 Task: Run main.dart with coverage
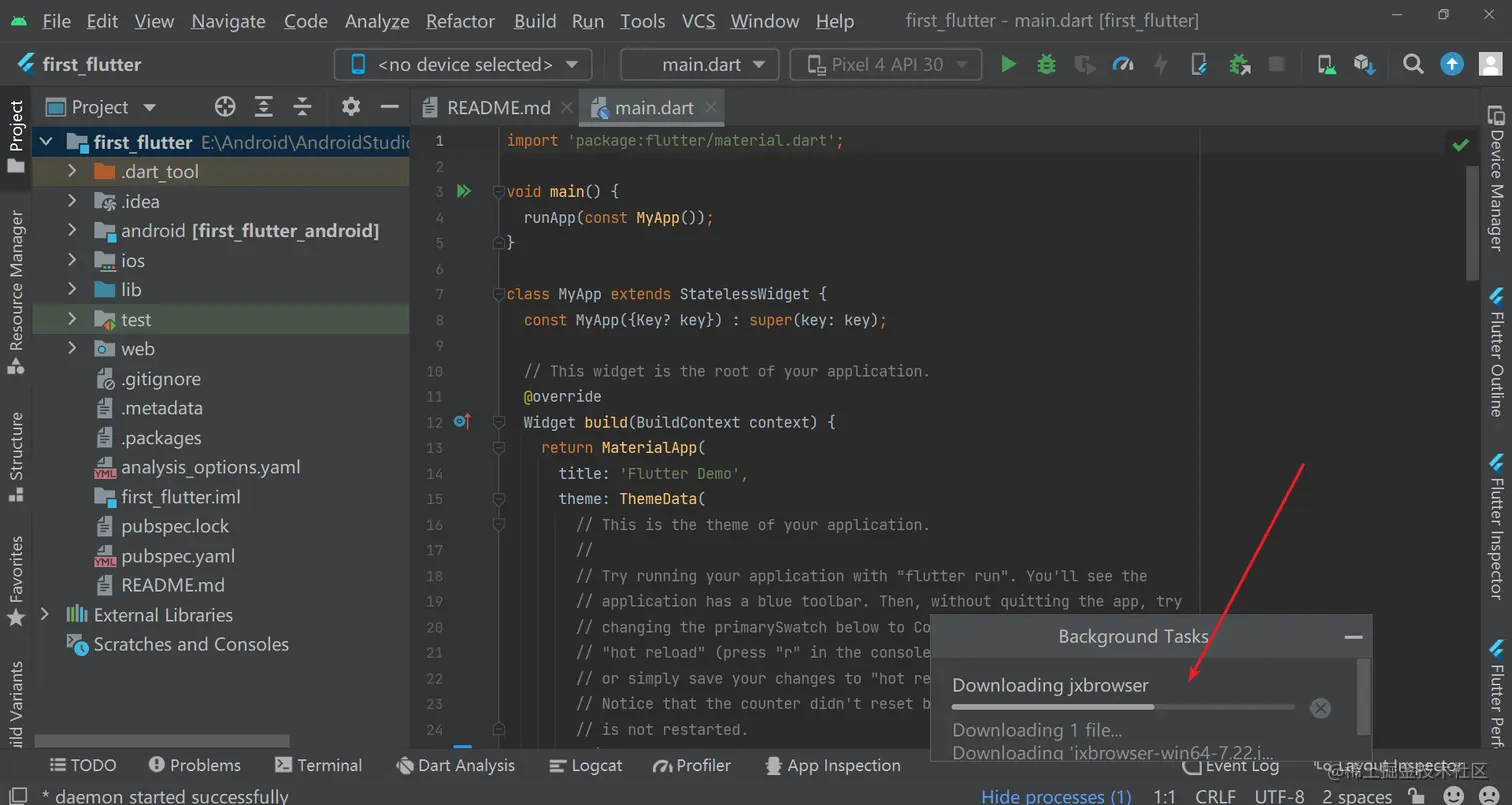pos(1085,64)
